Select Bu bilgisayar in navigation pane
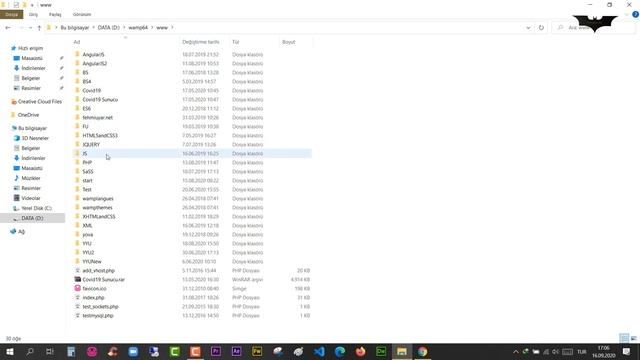This screenshot has height=360, width=640. coord(33,128)
